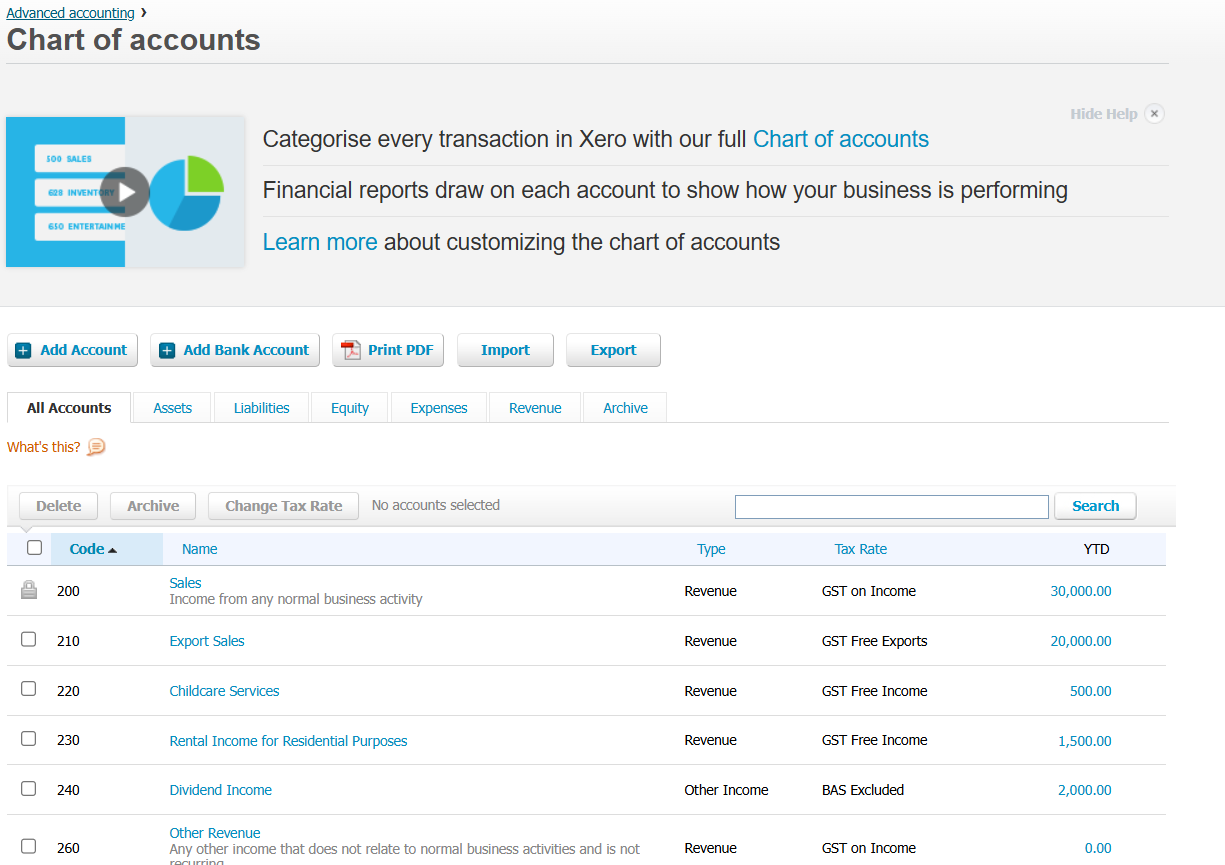
Task: Play the chart of accounts help video
Action: click(125, 191)
